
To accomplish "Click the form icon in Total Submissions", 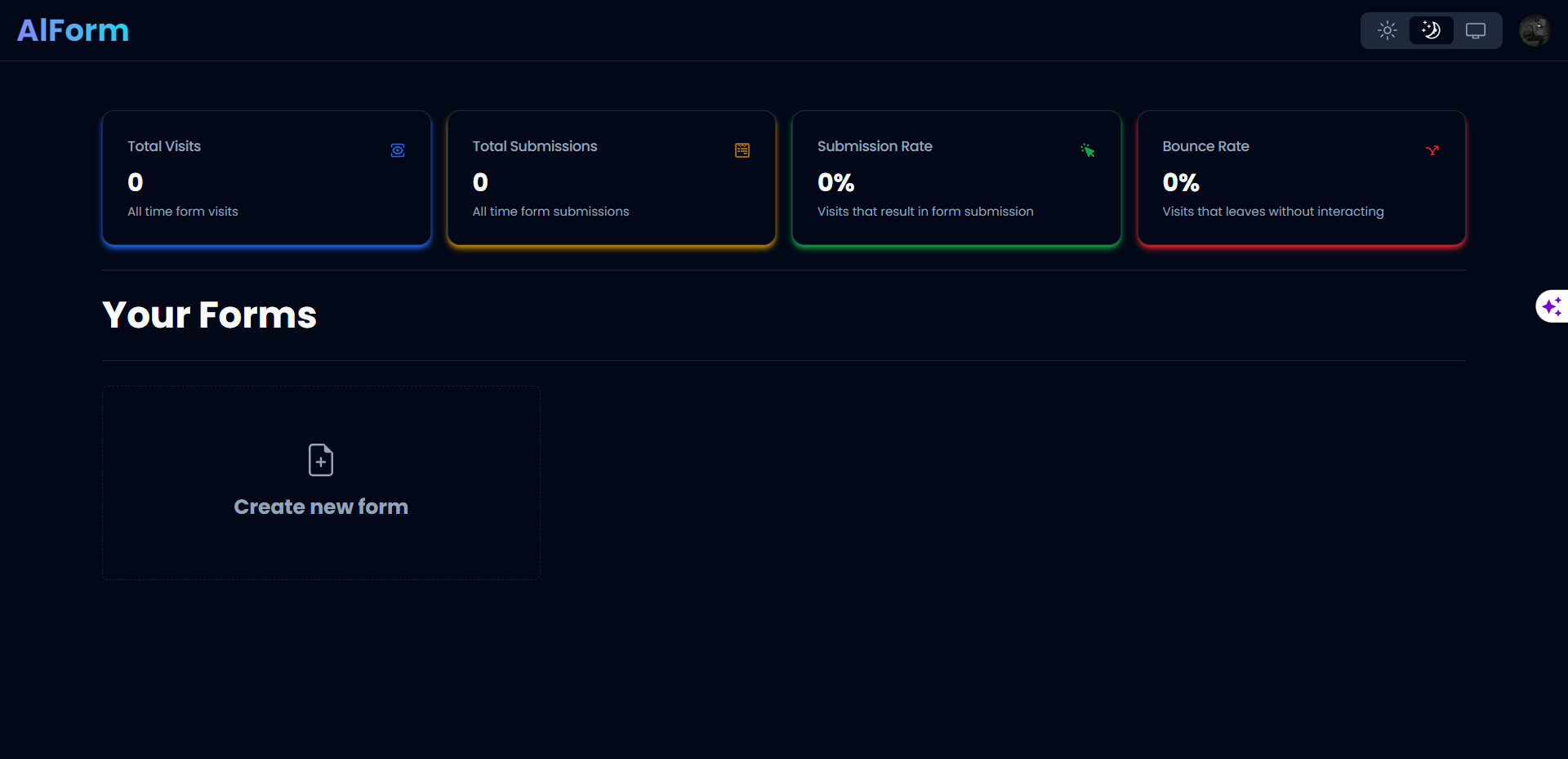I will (742, 150).
